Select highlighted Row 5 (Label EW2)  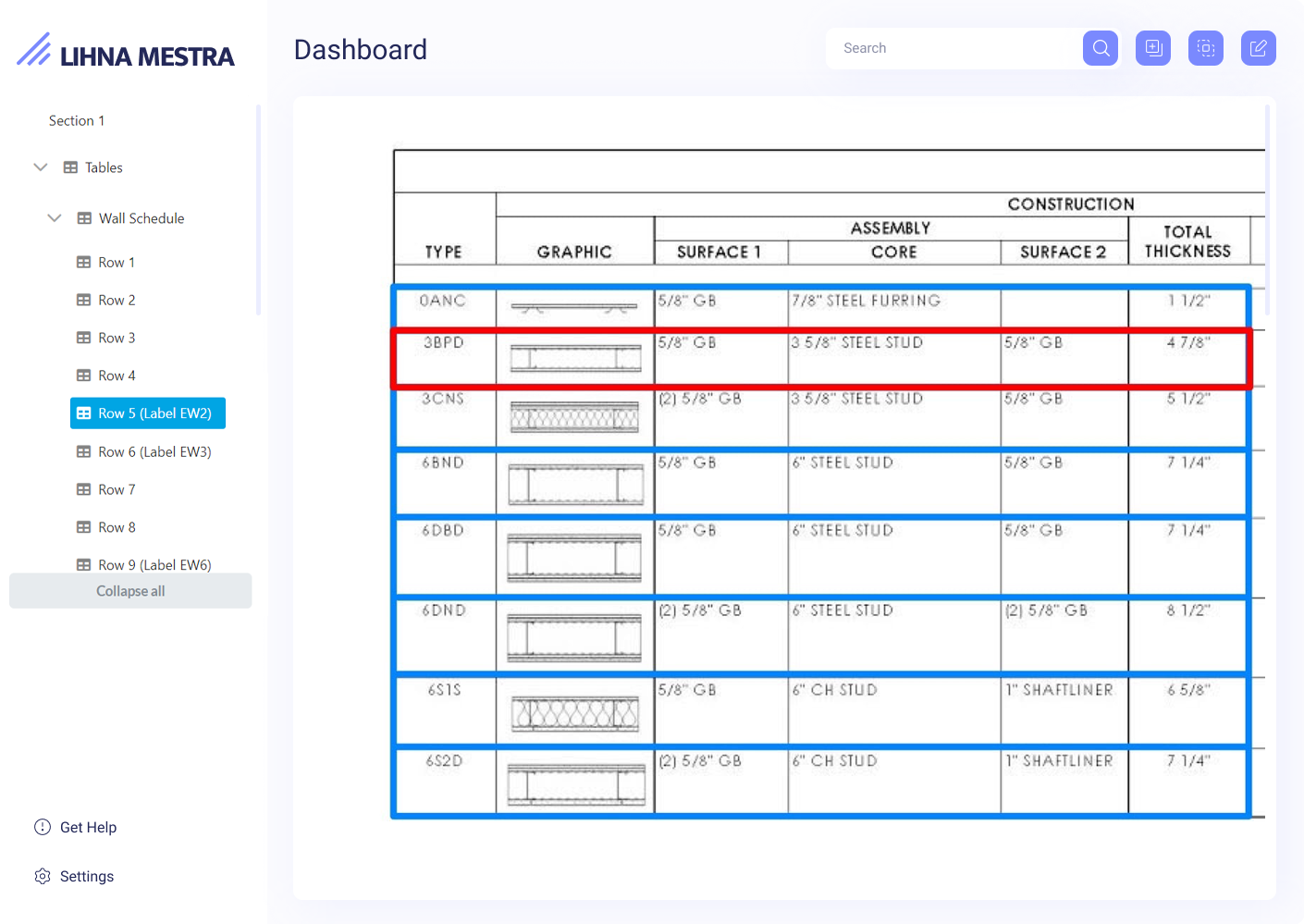click(x=147, y=413)
